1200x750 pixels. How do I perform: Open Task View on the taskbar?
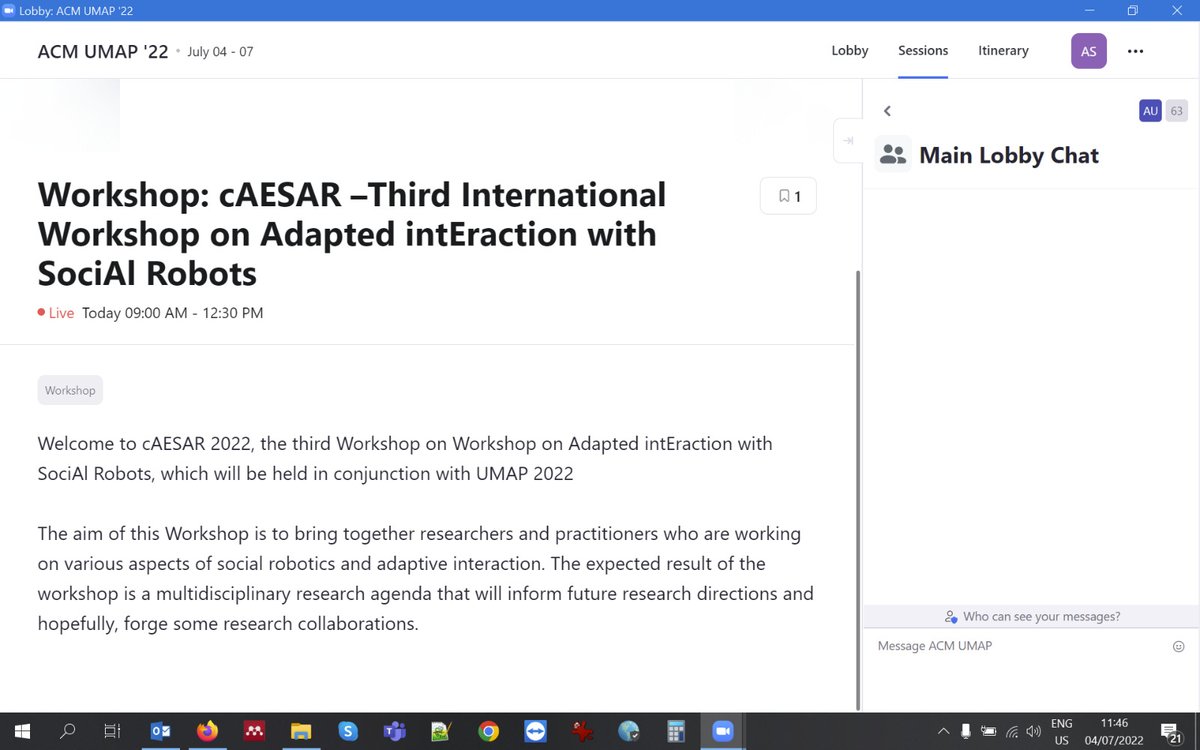click(x=114, y=731)
